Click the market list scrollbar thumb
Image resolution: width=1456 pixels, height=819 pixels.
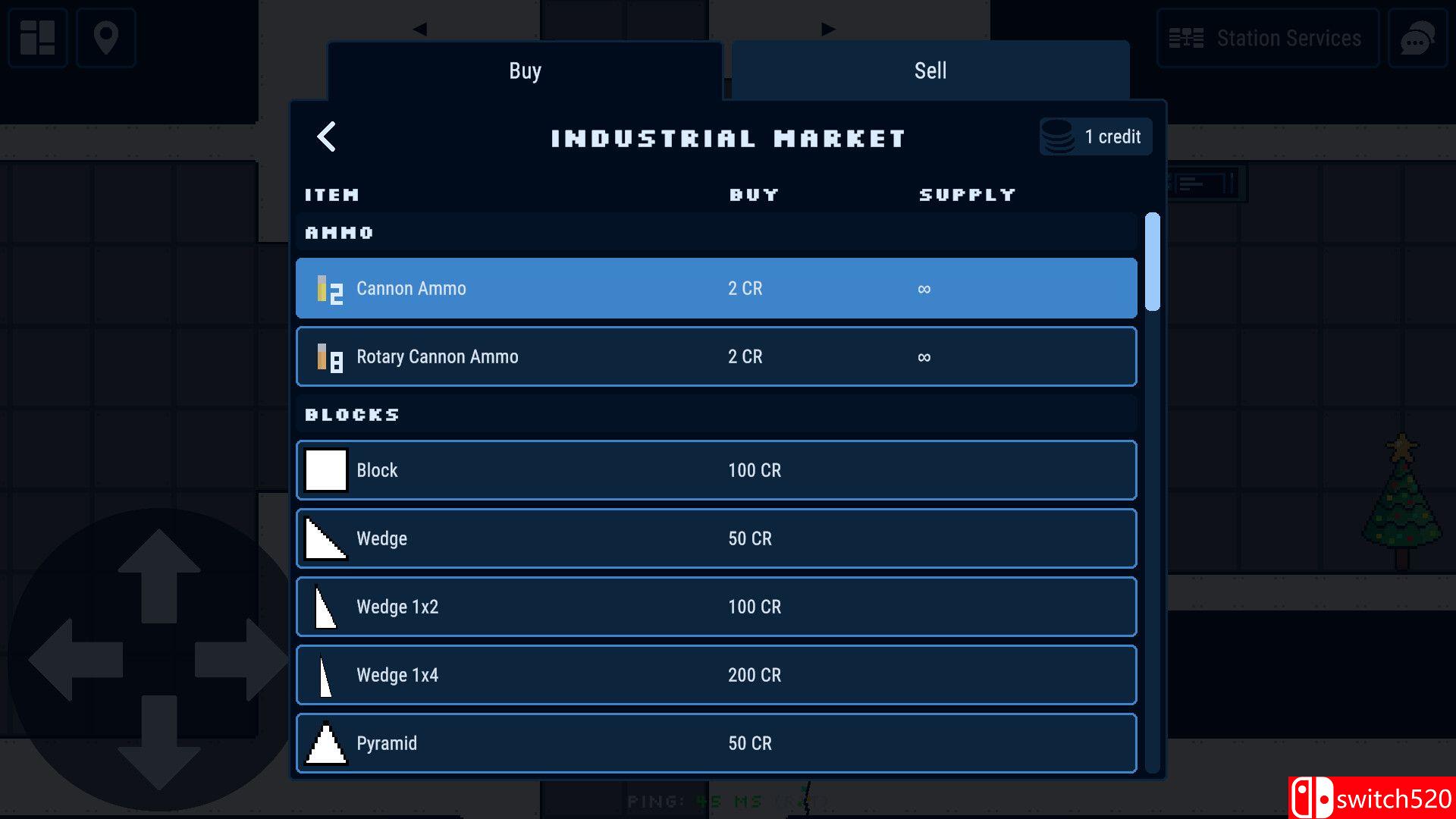pyautogui.click(x=1152, y=262)
